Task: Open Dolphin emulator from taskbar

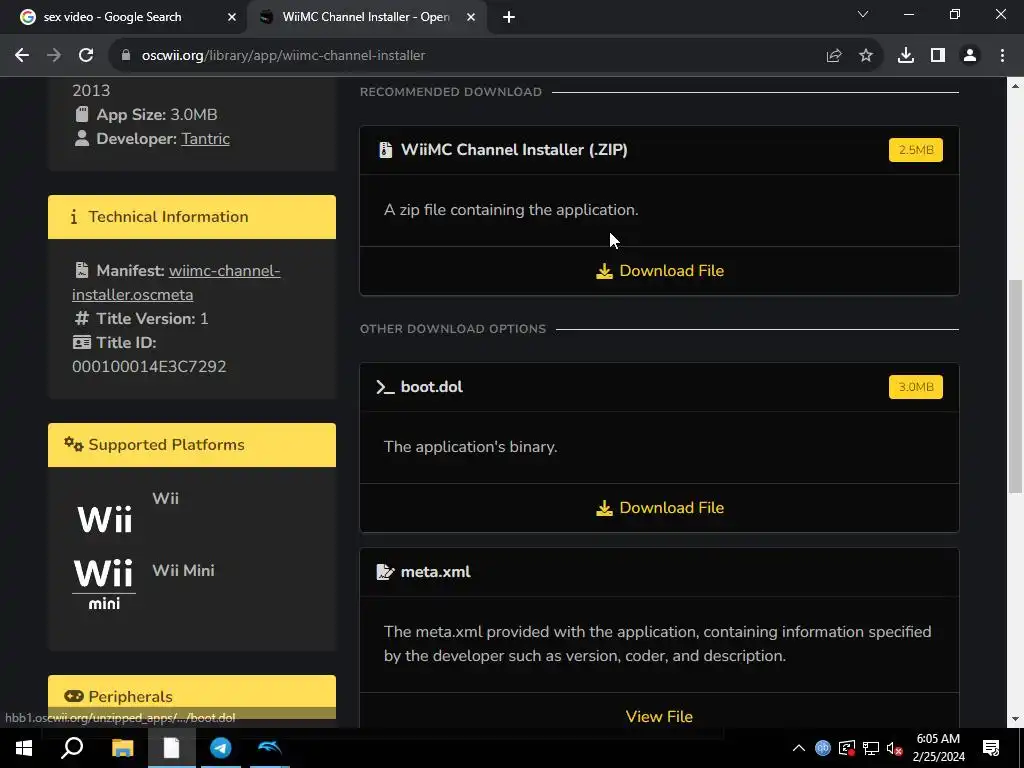Action: (x=270, y=748)
